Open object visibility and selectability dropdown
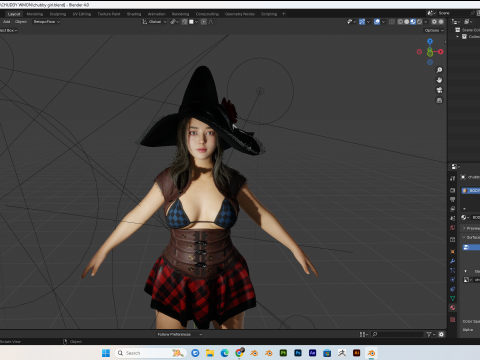Screen dimensions: 480x360 coord(351,22)
